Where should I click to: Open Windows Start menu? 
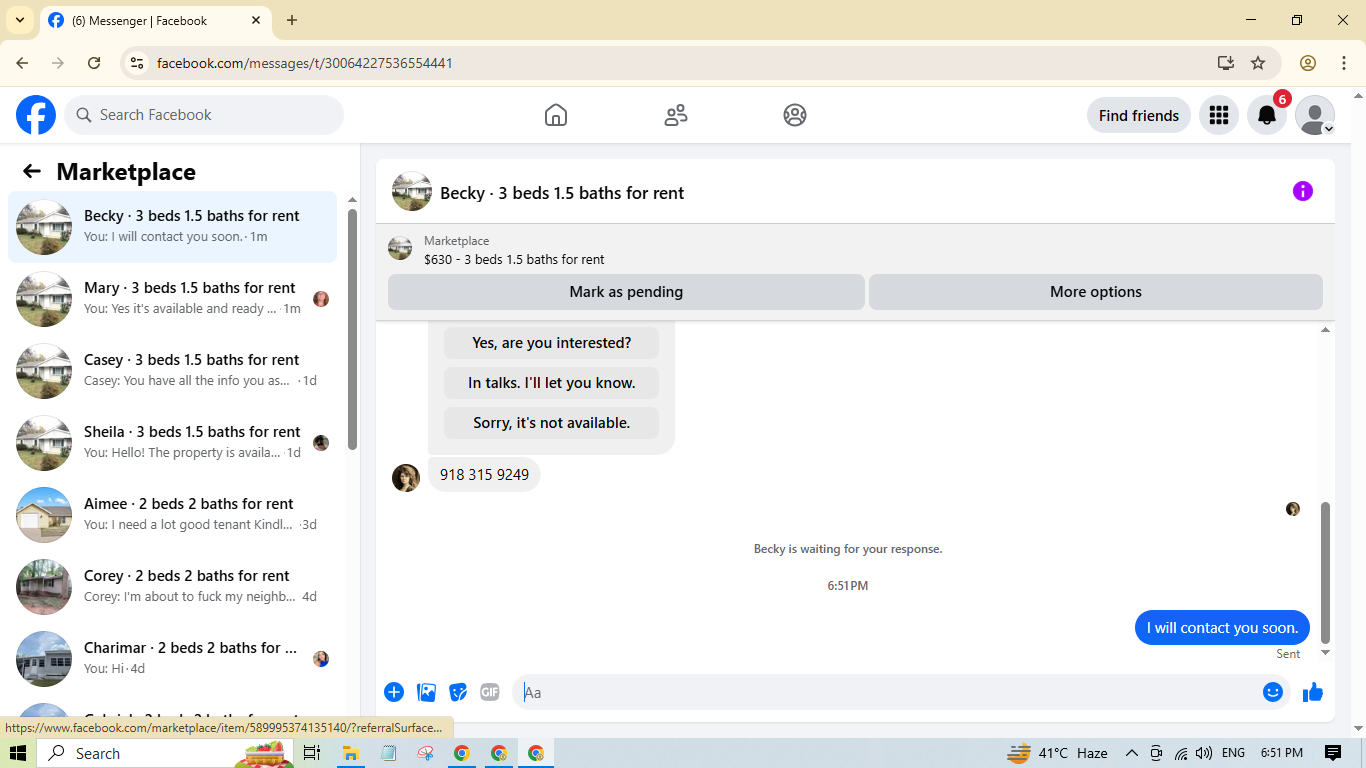[18, 753]
